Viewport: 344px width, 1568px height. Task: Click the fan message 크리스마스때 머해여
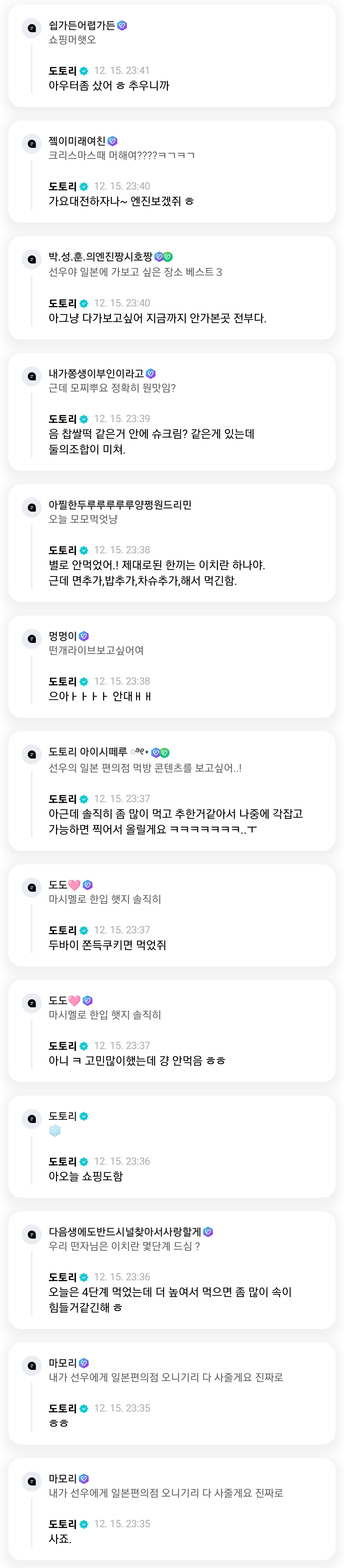[x=122, y=156]
